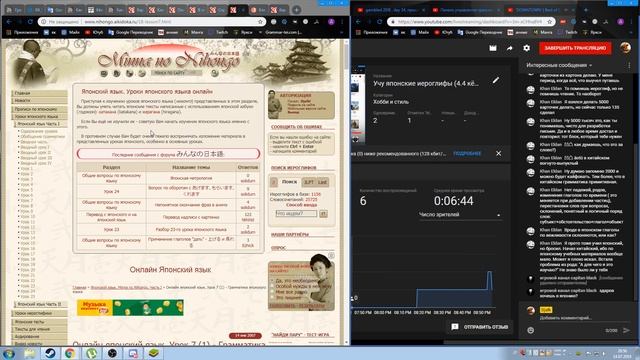Click the site search go icon in header
This screenshot has height=360, width=640.
click(x=215, y=73)
